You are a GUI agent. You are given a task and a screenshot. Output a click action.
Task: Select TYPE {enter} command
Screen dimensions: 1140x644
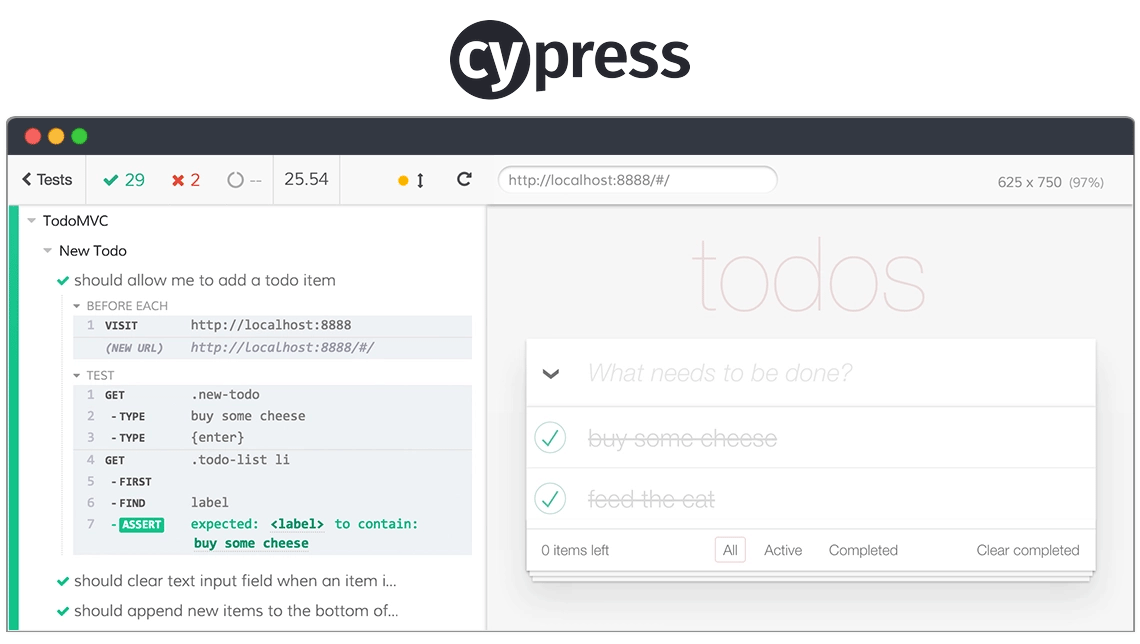click(x=273, y=438)
